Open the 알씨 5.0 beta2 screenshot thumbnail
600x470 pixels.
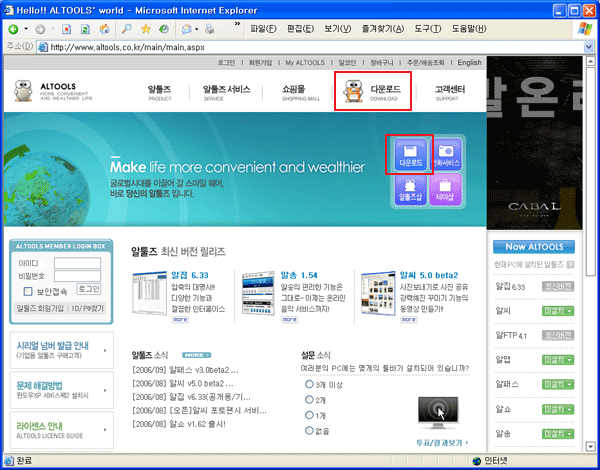[378, 294]
